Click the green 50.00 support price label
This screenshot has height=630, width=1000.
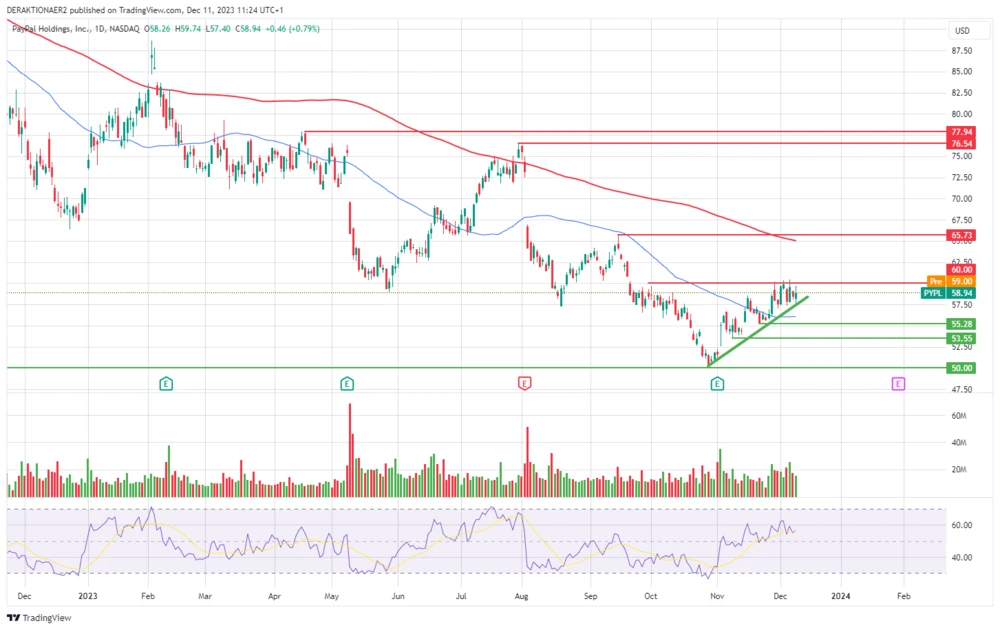tap(961, 368)
